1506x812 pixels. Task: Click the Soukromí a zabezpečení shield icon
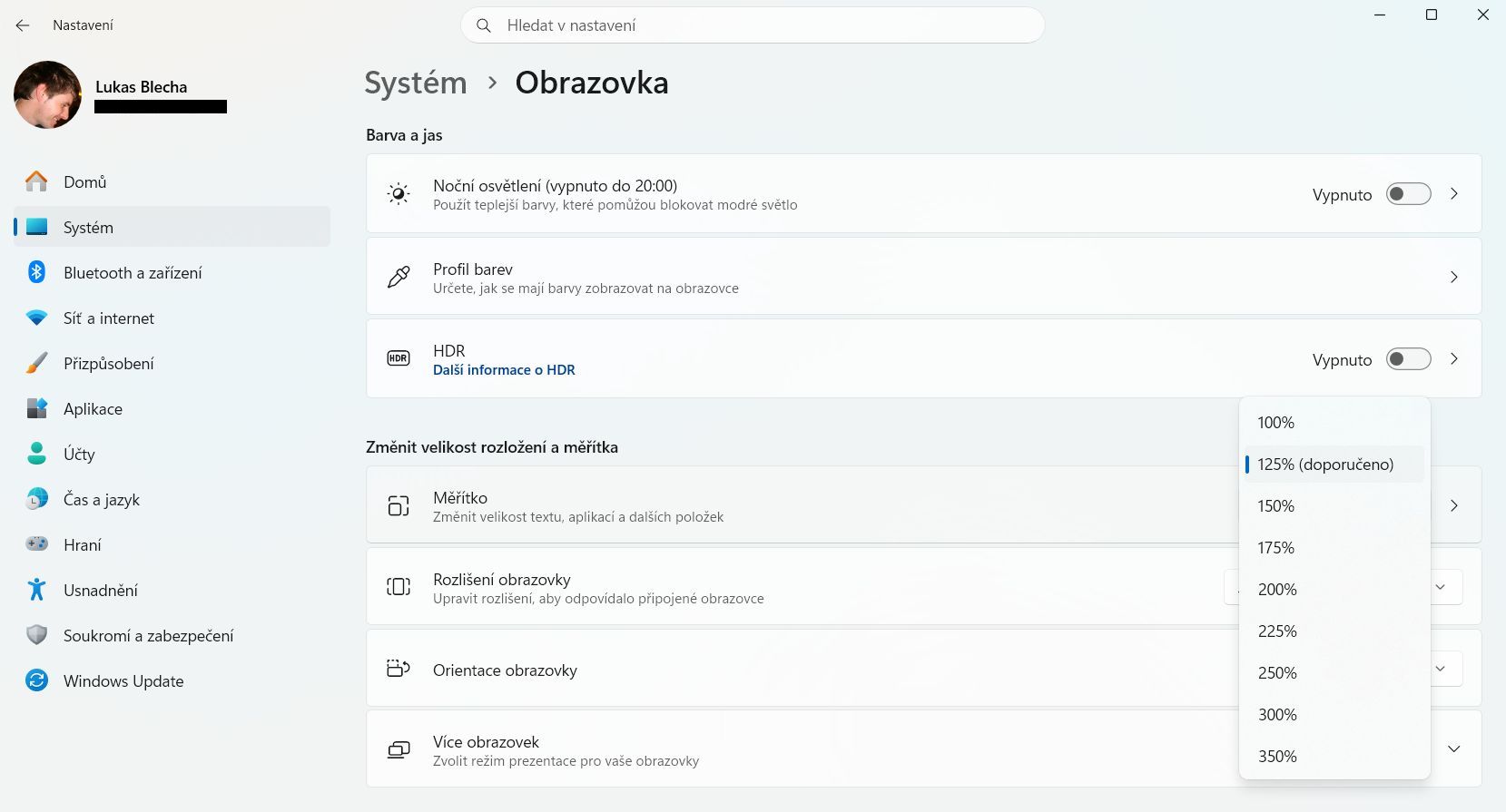coord(36,635)
